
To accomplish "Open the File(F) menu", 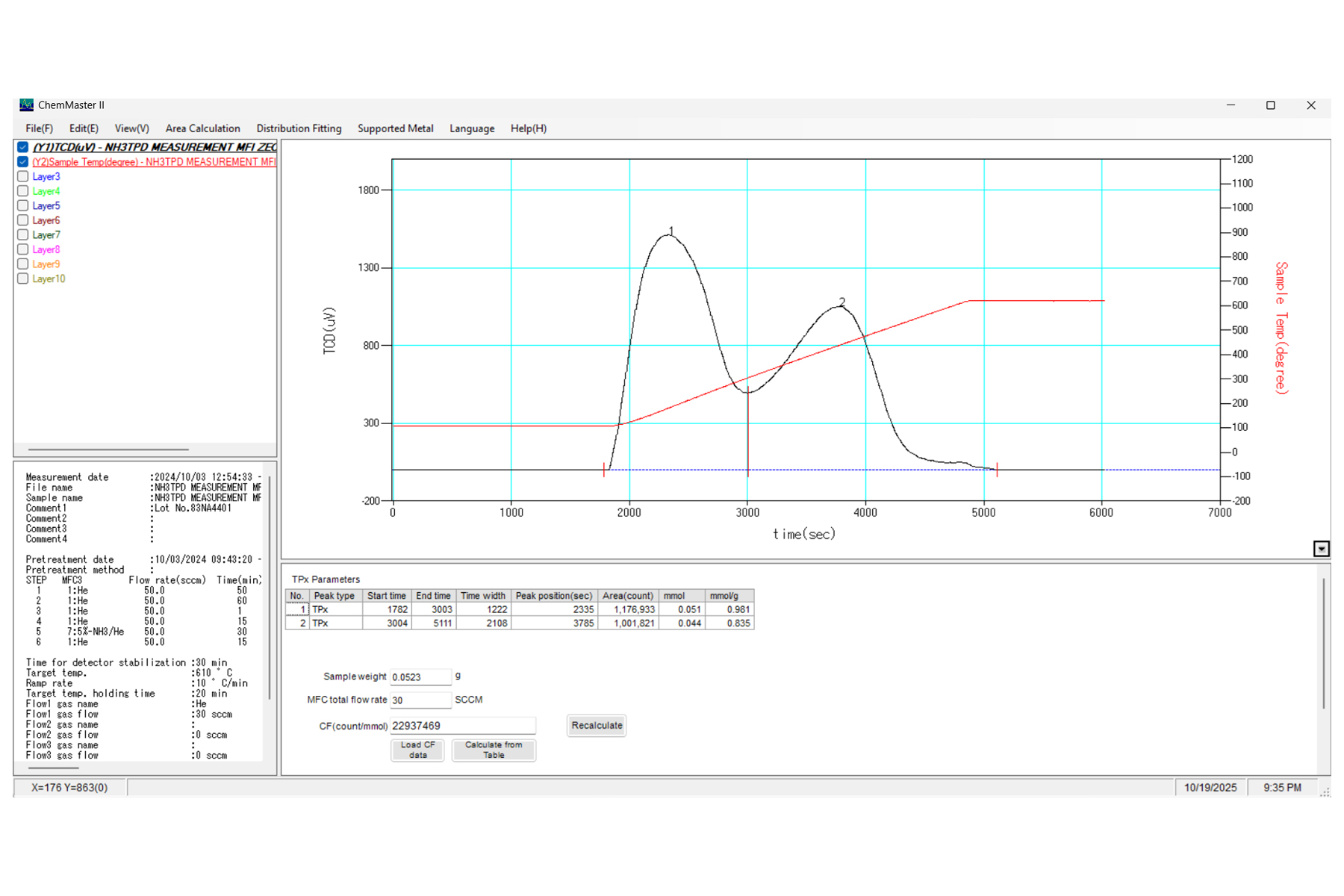I will [39, 128].
